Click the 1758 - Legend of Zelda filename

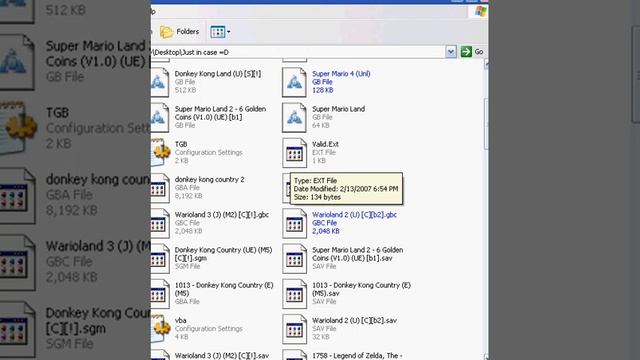pyautogui.click(x=357, y=356)
